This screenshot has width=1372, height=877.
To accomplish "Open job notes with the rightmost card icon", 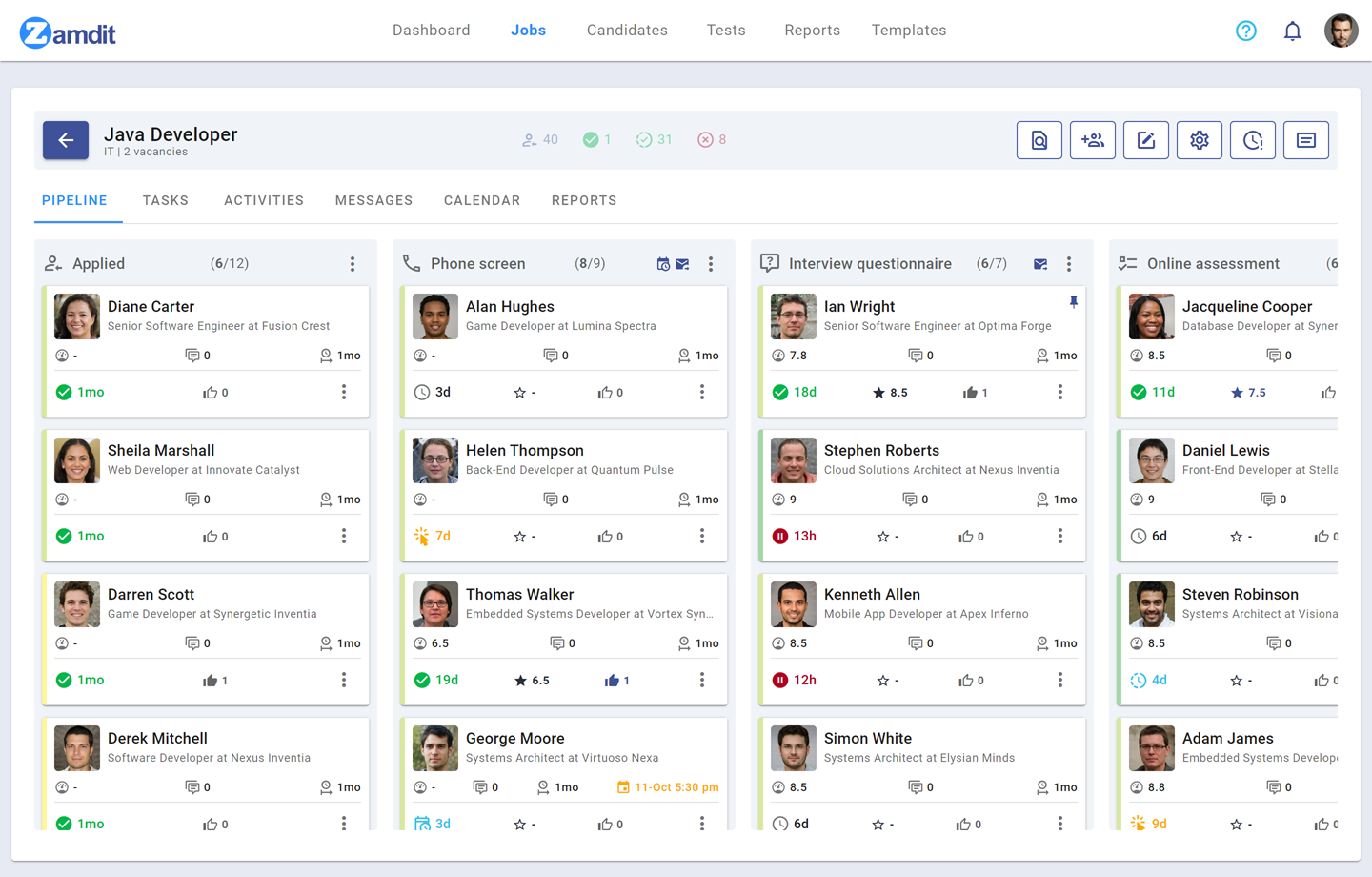I will coord(1305,139).
